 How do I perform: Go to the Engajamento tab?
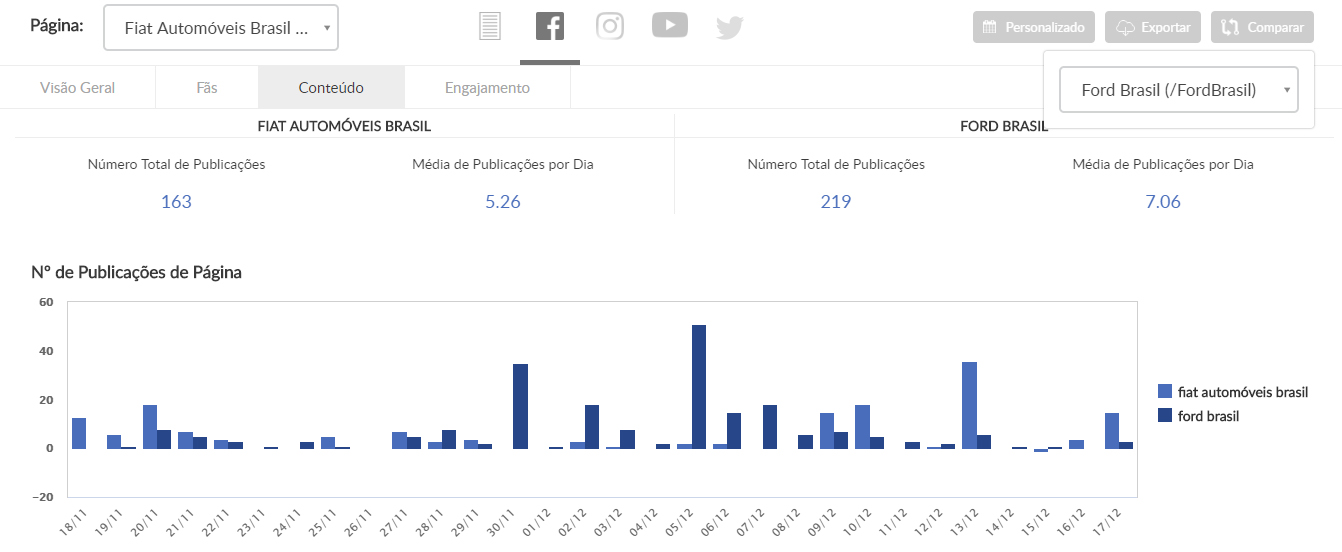487,88
